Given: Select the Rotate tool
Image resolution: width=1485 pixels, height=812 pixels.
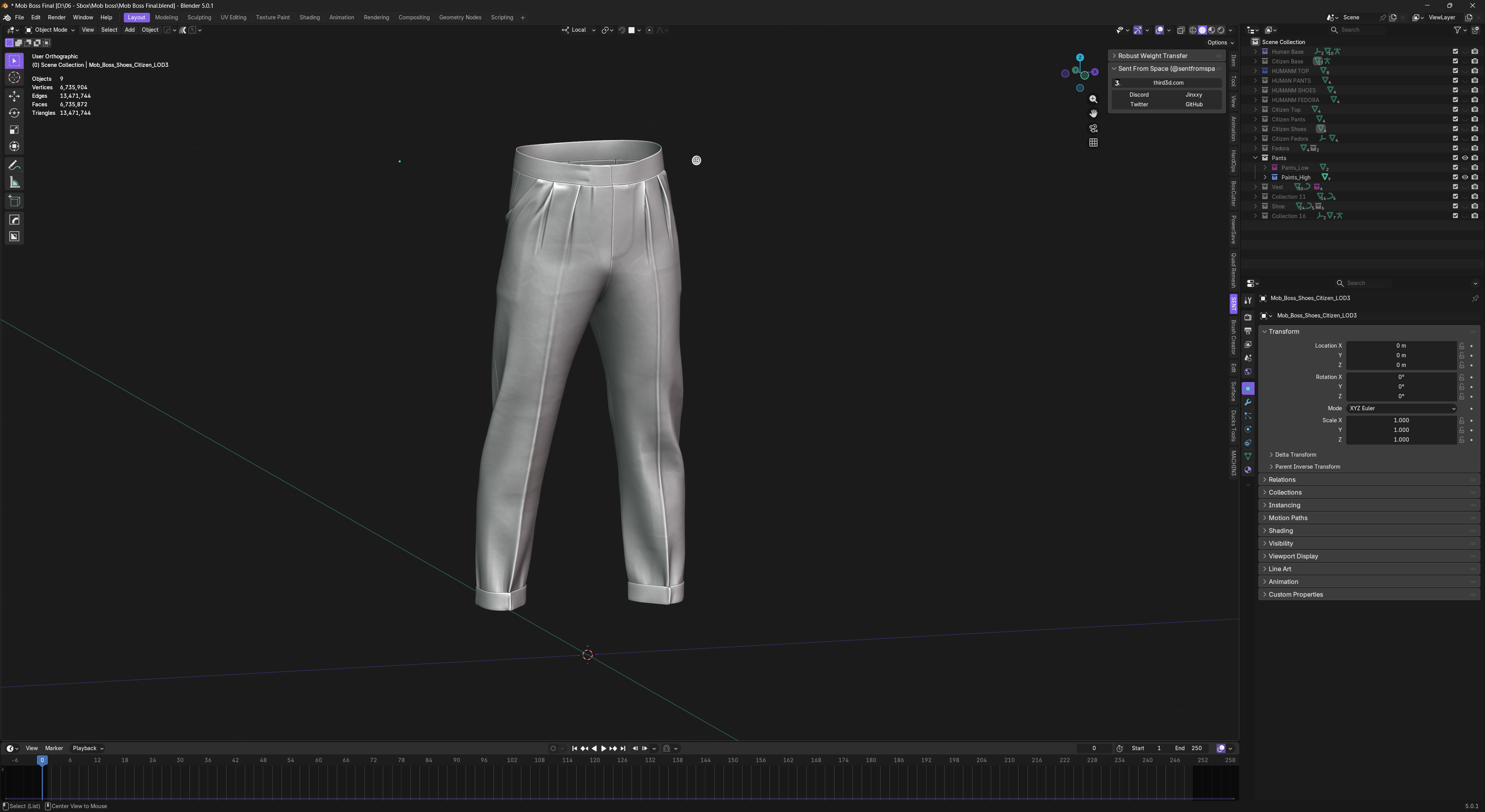Looking at the screenshot, I should pyautogui.click(x=14, y=113).
